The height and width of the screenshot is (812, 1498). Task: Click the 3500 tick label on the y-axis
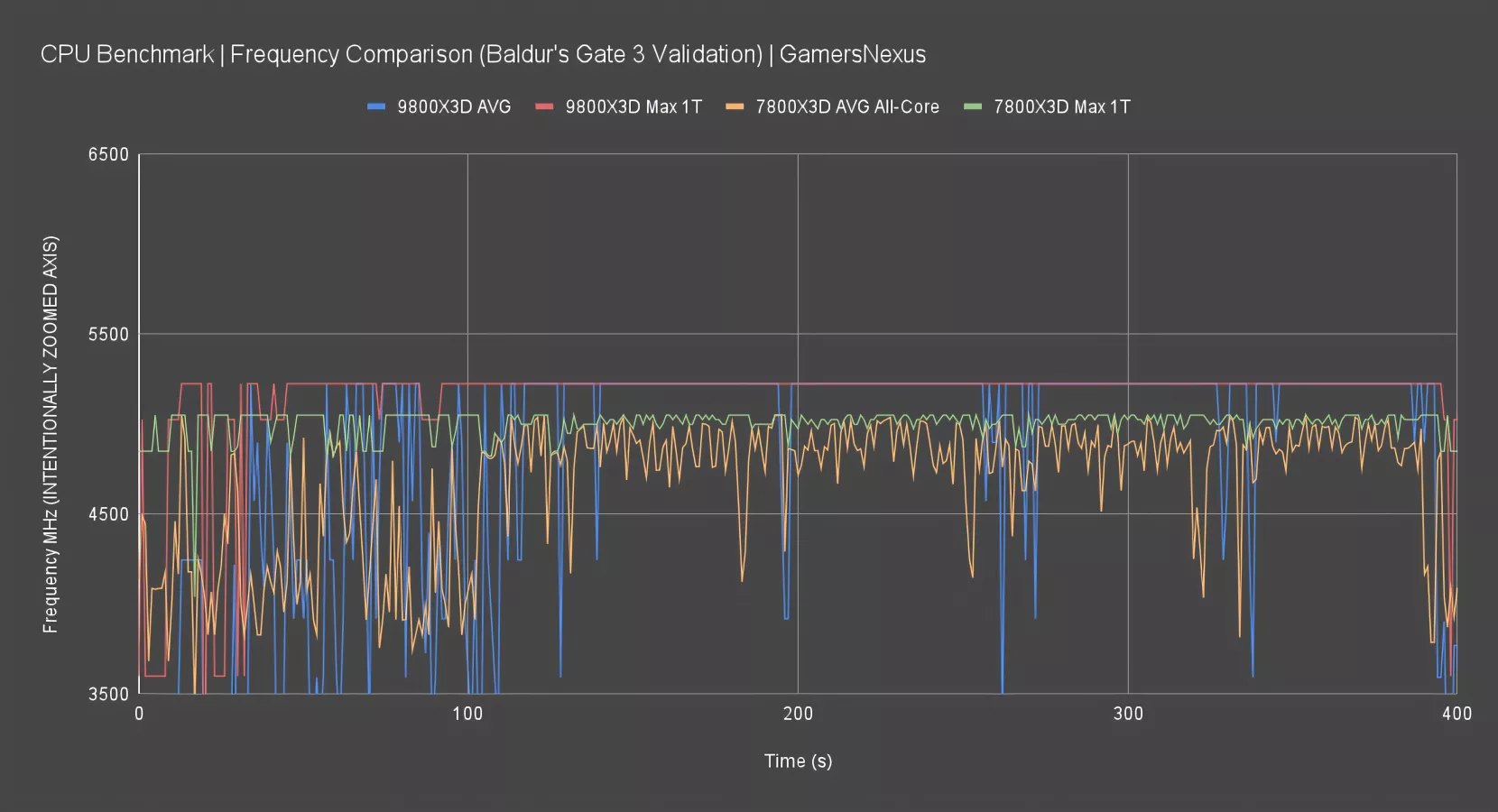coord(108,694)
